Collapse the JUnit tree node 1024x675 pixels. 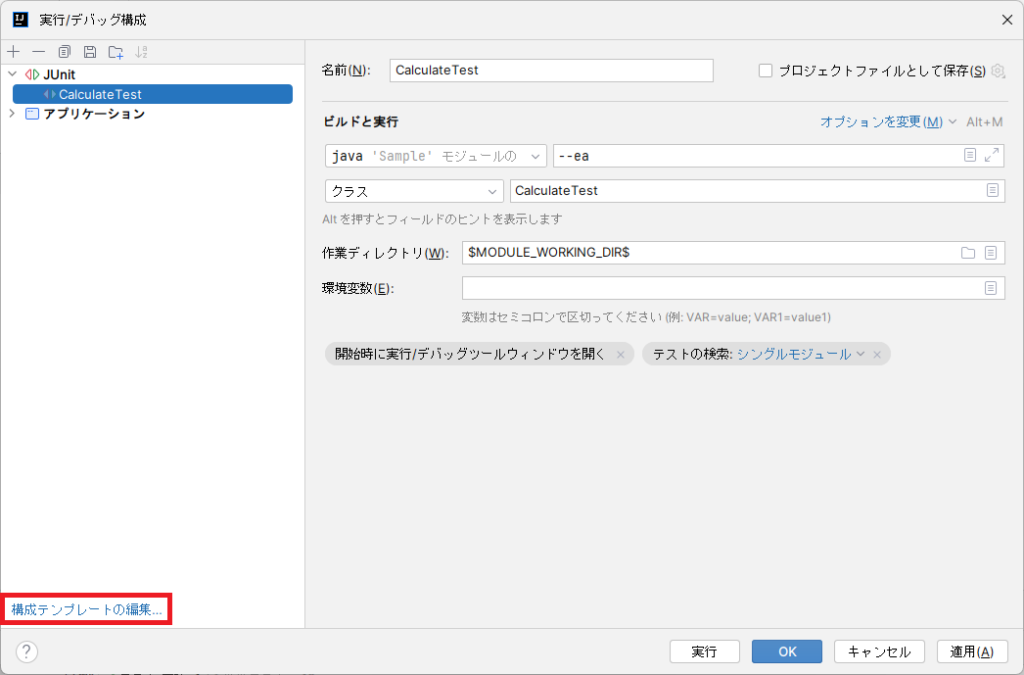coord(12,74)
